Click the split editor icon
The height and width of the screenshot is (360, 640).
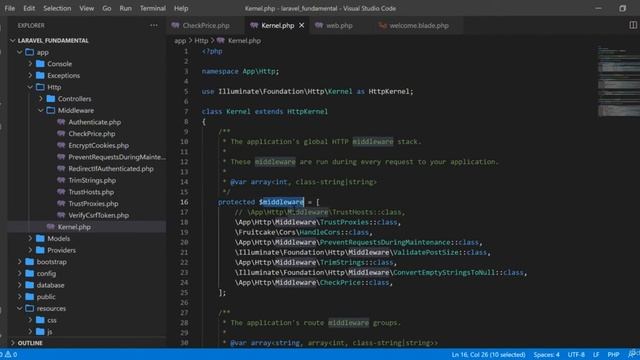633,25
